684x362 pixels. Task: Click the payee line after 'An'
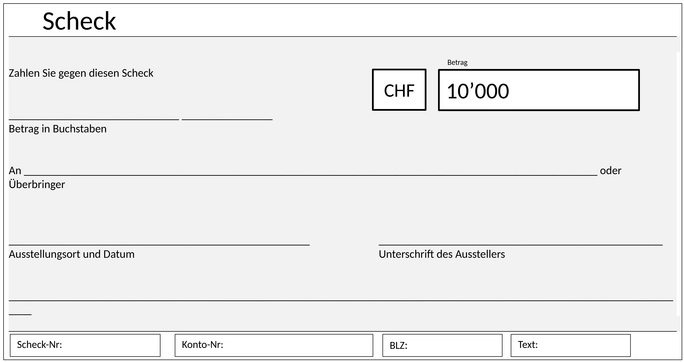[x=311, y=175]
